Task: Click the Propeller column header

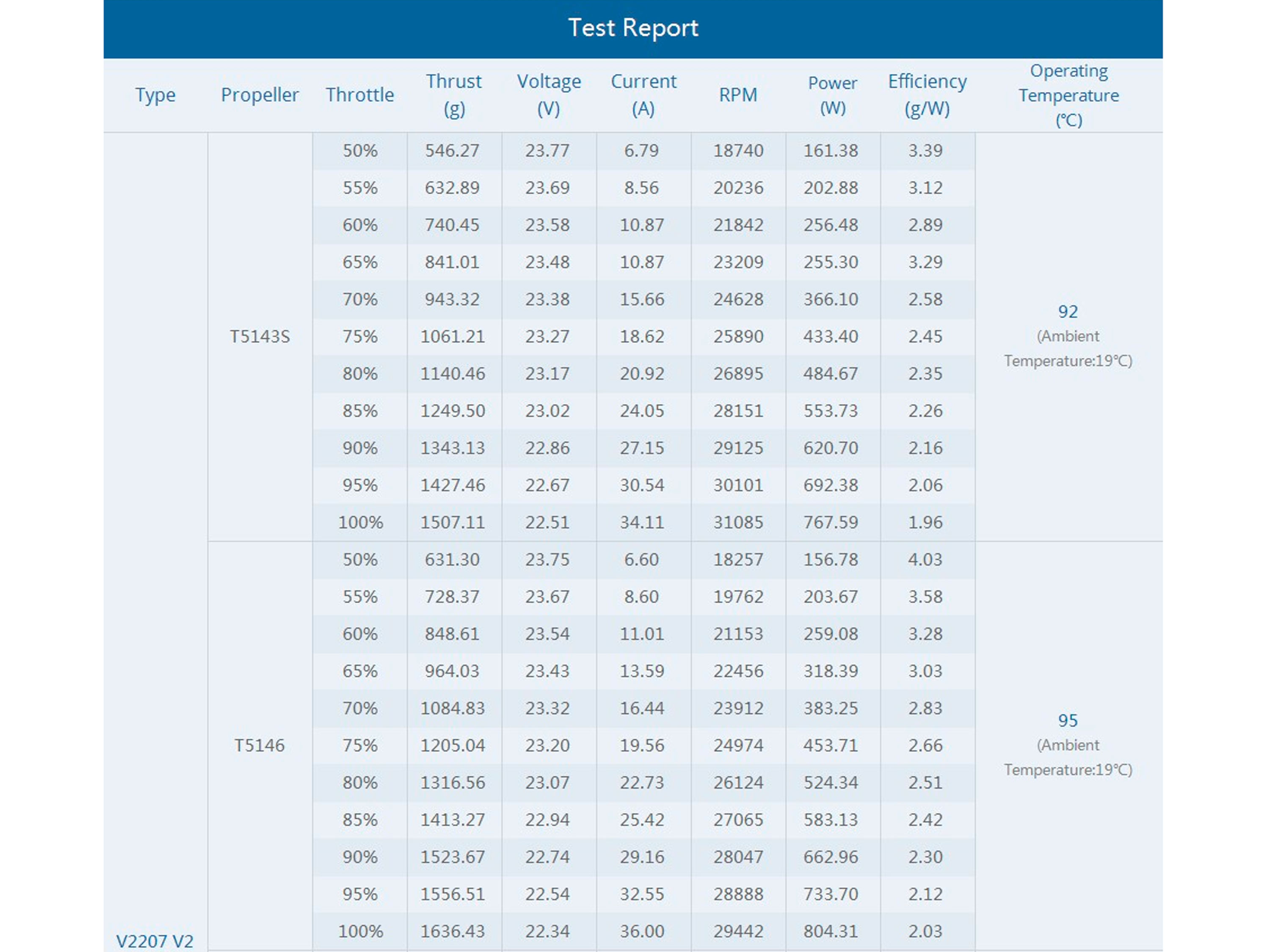Action: pos(260,95)
